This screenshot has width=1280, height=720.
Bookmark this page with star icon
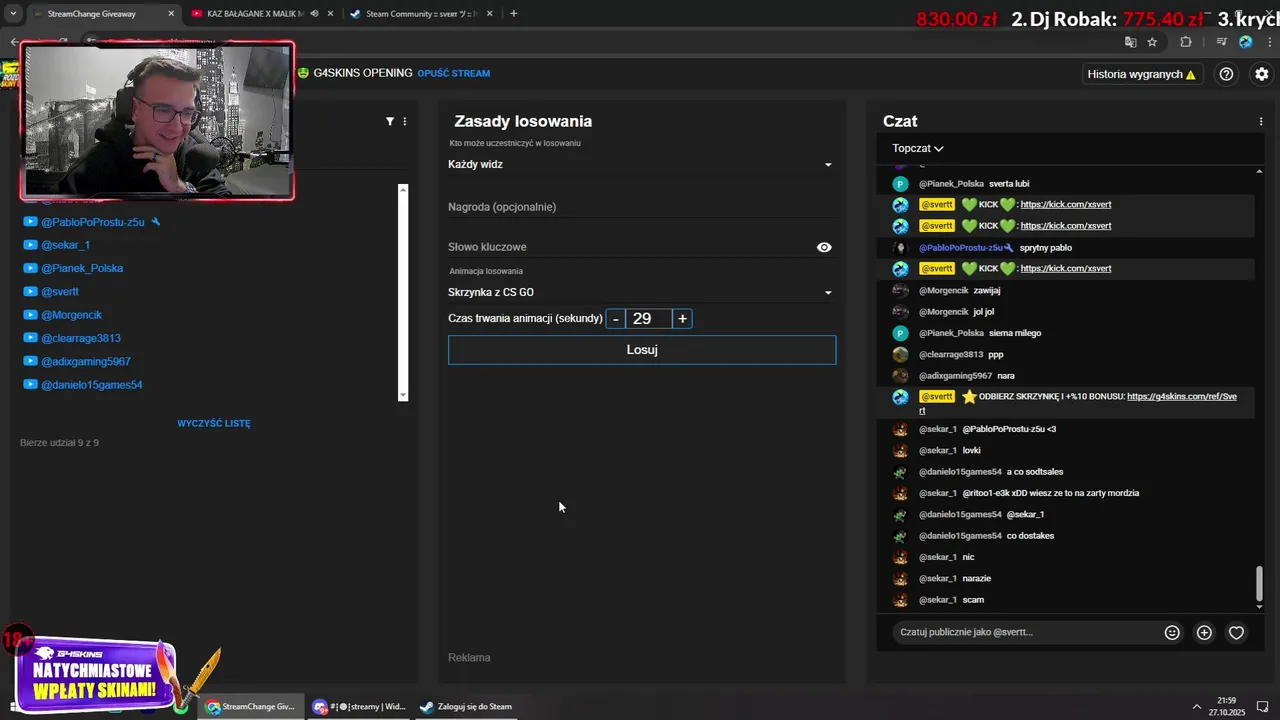pyautogui.click(x=1152, y=42)
